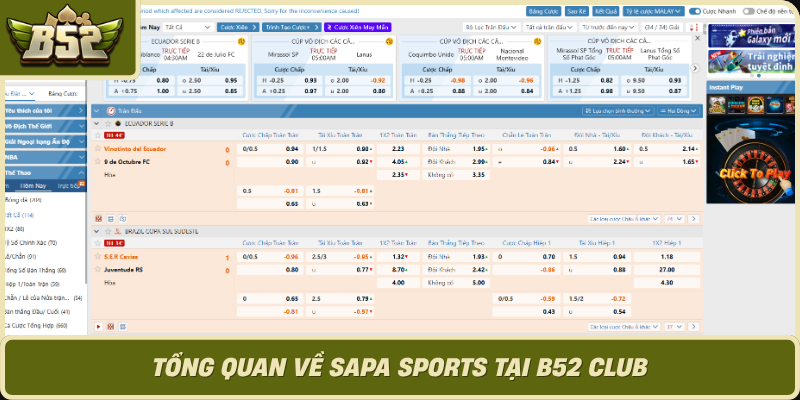This screenshot has width=800, height=400.
Task: Open the Hai Dòng layout dropdown
Action: (x=679, y=111)
